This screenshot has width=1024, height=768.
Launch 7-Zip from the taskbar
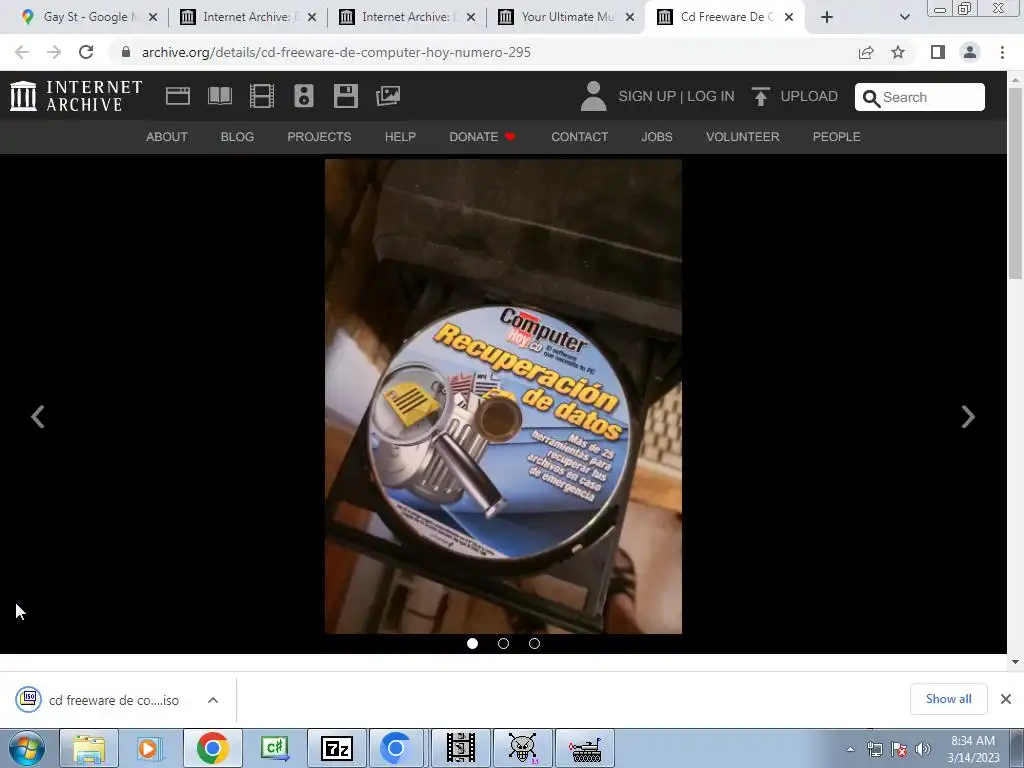[337, 748]
